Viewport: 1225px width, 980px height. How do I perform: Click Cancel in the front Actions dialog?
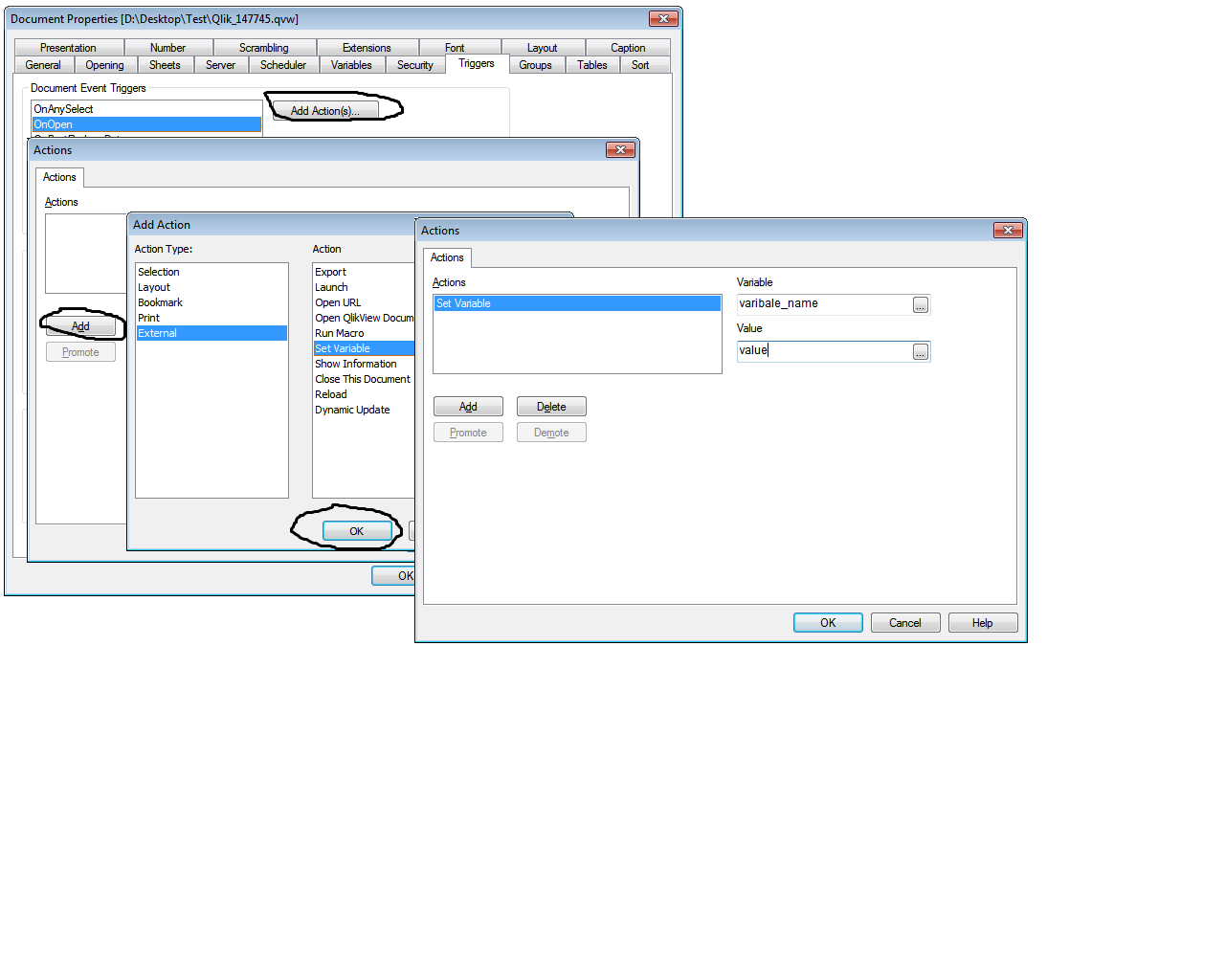pos(905,623)
